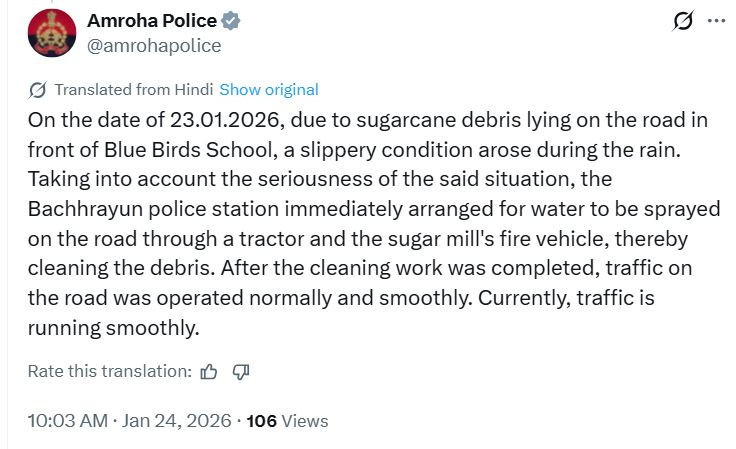
Task: Click the "Translated from Hindi" label
Action: [x=133, y=90]
